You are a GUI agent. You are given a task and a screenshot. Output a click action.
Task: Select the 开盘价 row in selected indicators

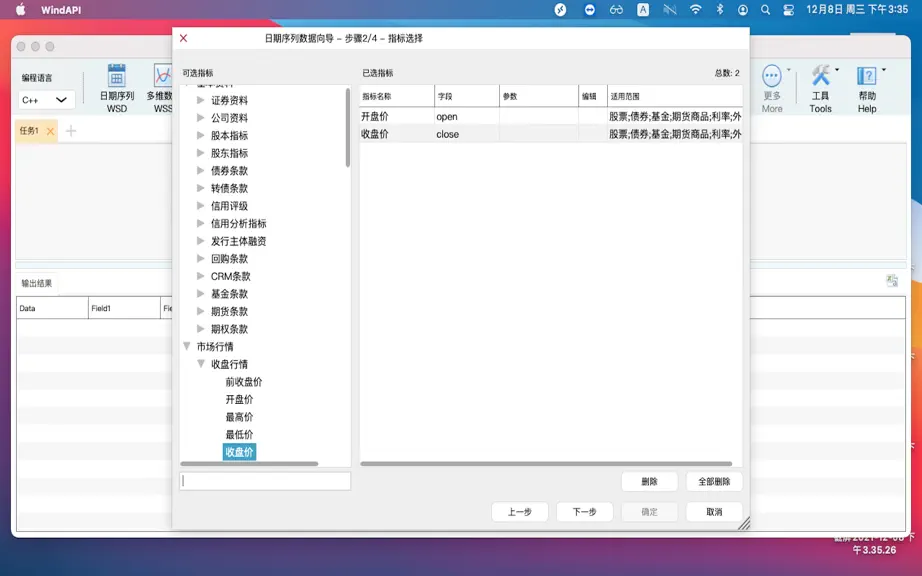point(550,116)
